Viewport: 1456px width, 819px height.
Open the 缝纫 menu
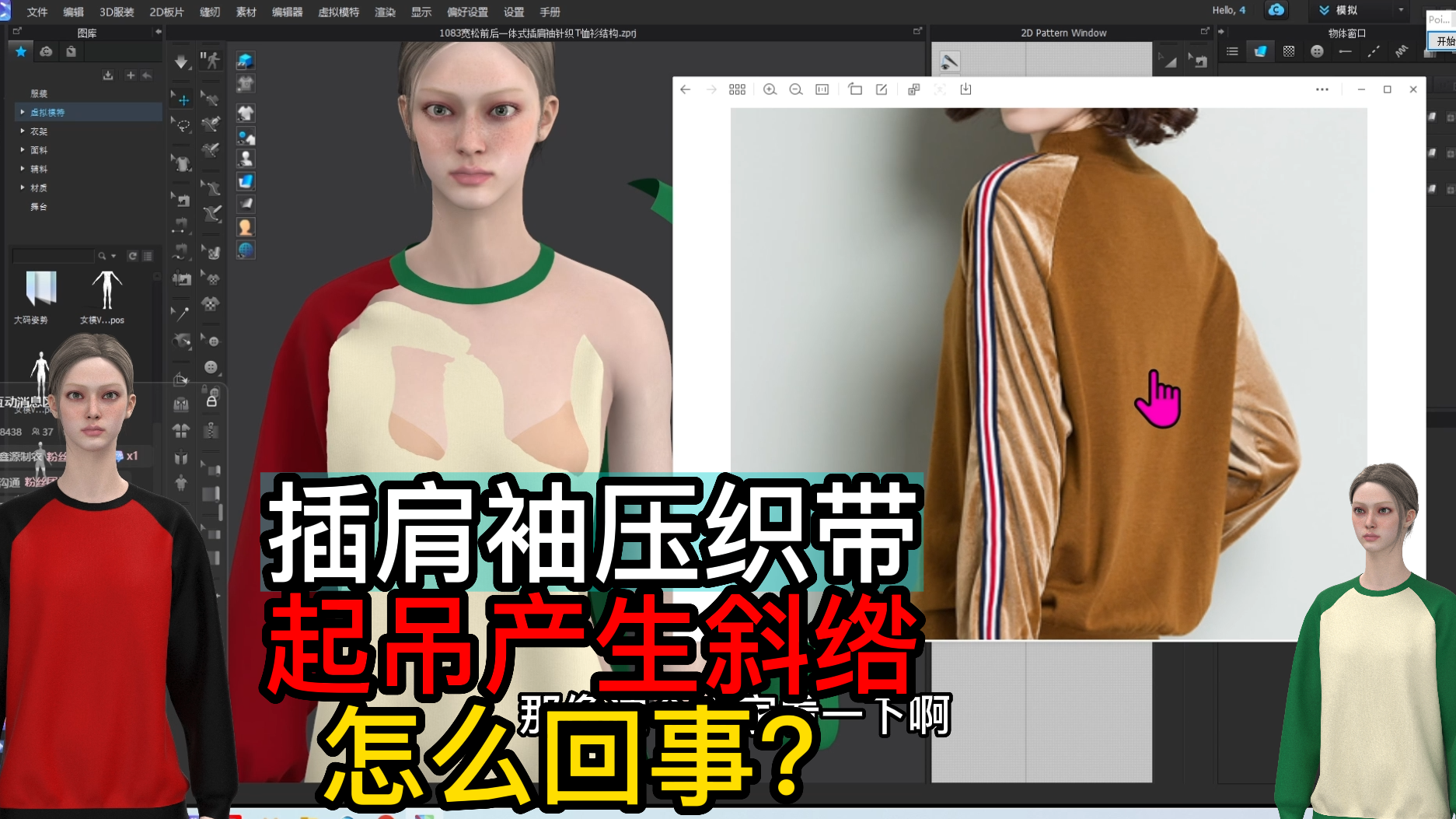tap(210, 12)
